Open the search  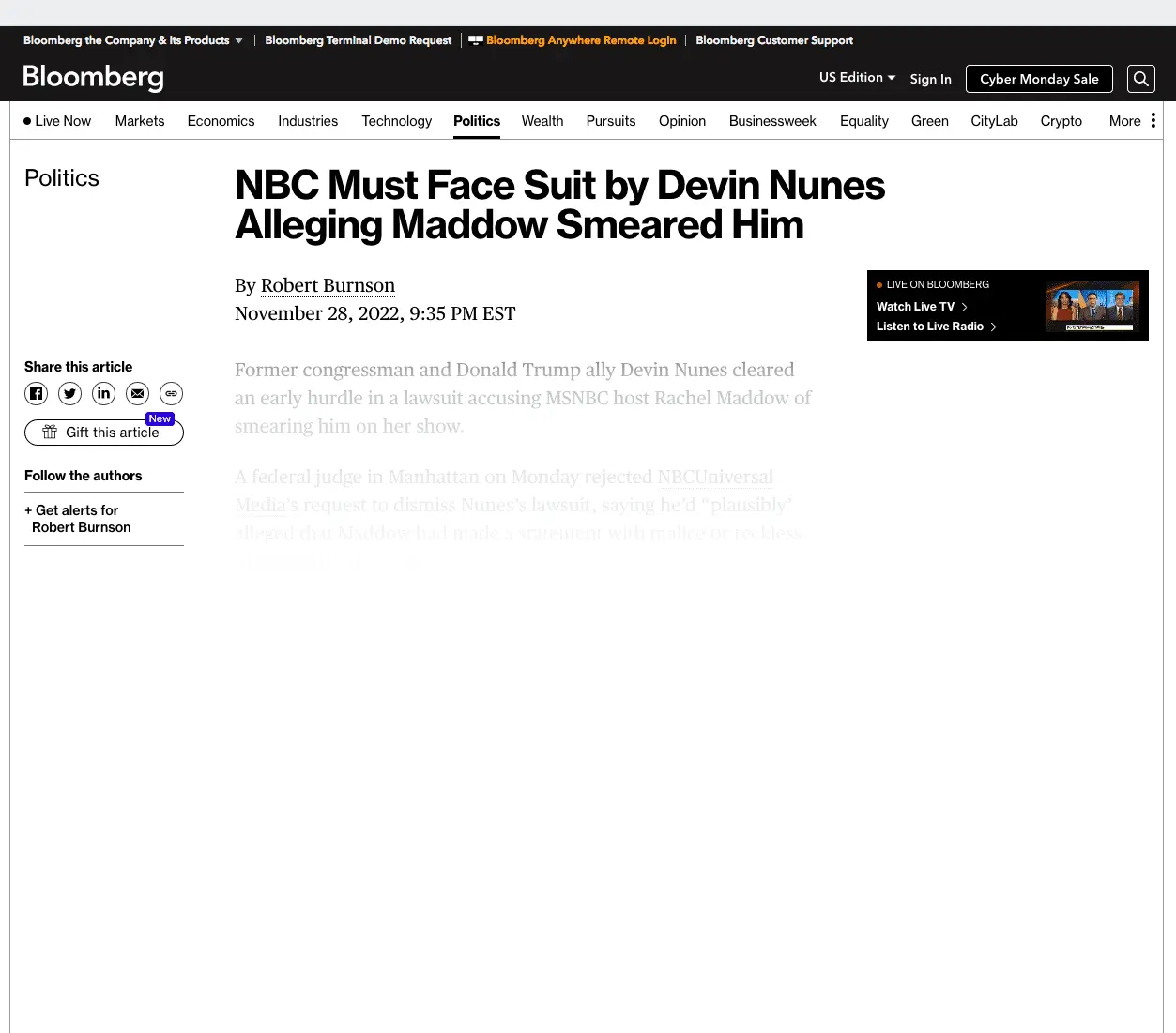1140,79
